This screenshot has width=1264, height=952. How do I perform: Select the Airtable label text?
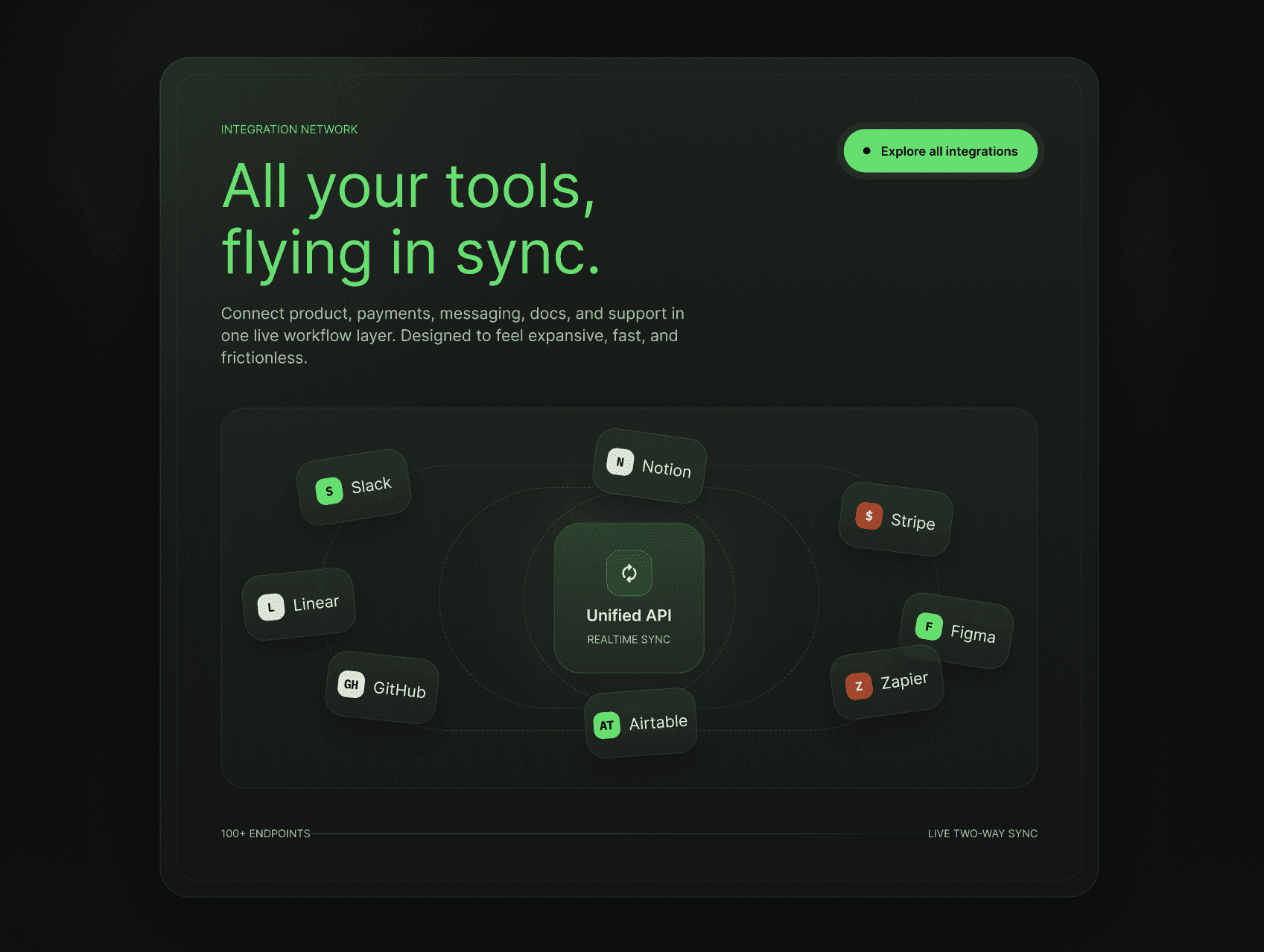pos(658,723)
